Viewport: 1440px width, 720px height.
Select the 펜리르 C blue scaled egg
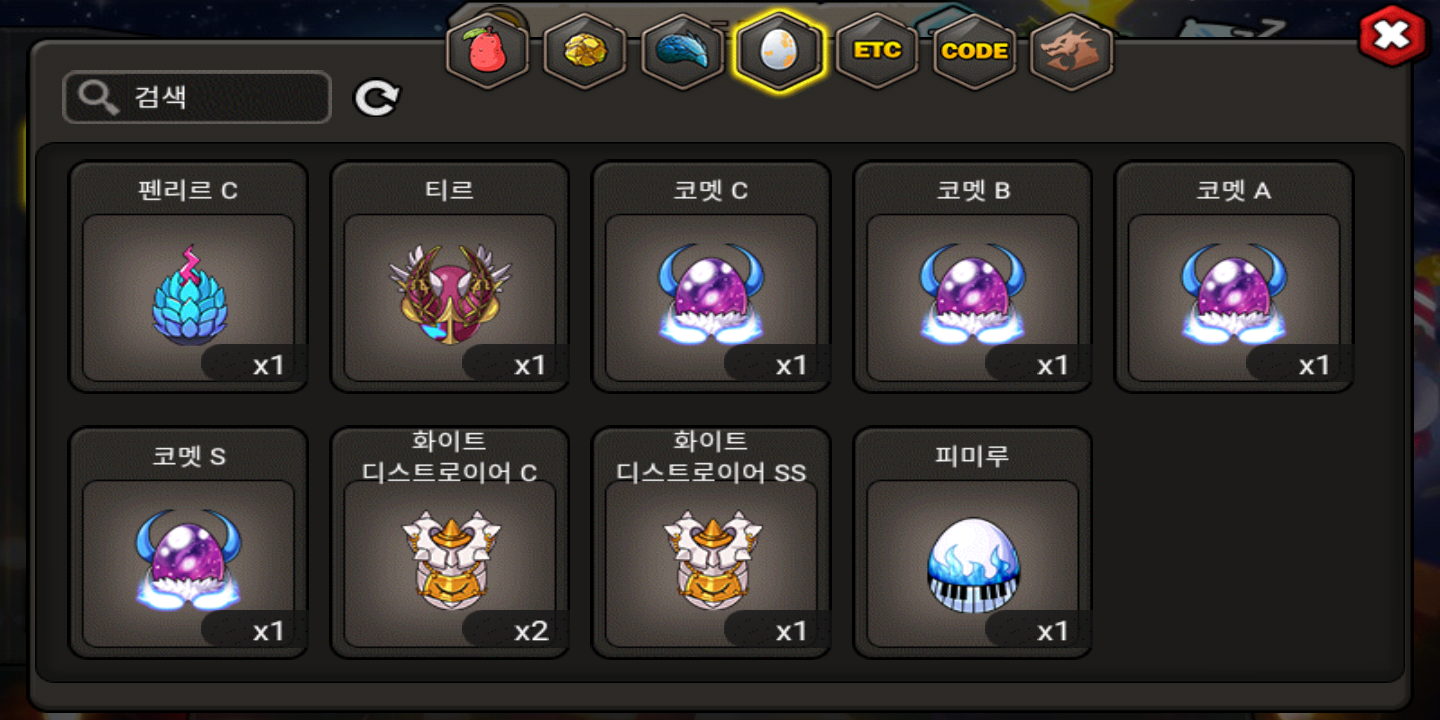pos(188,277)
